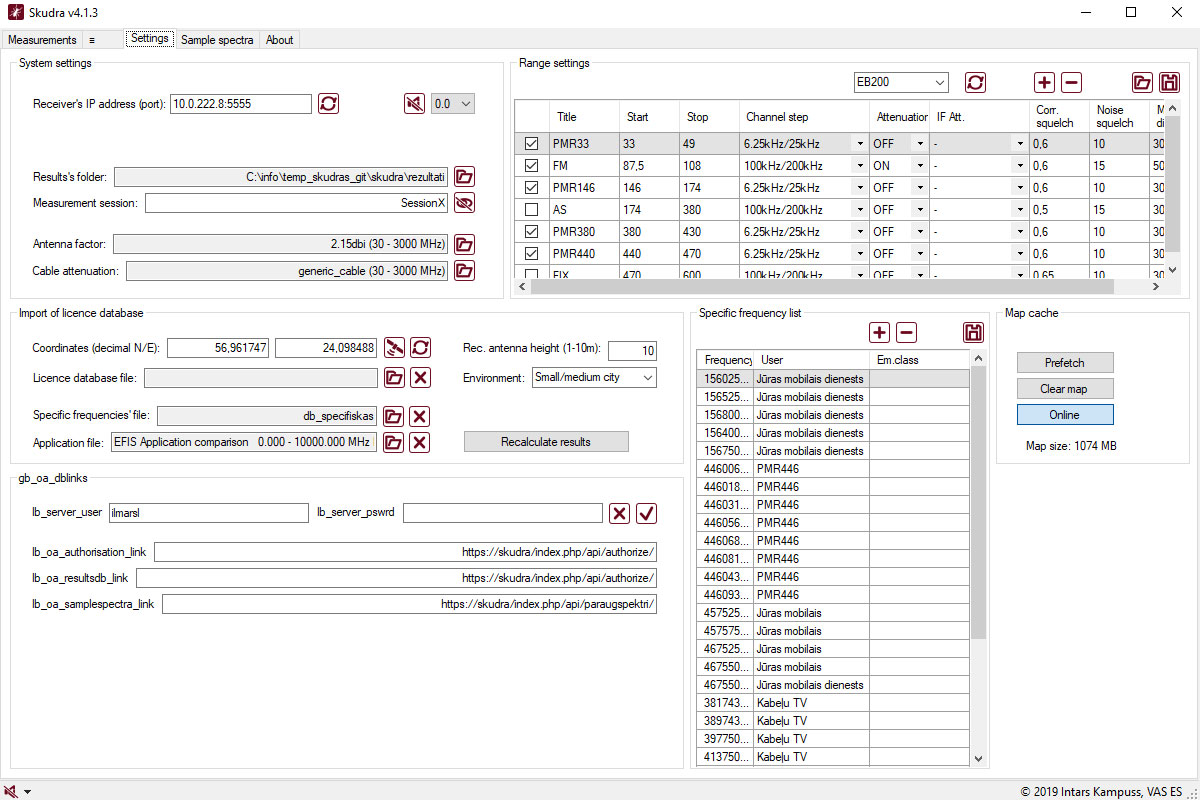Add new range with plus icon

[x=1044, y=83]
